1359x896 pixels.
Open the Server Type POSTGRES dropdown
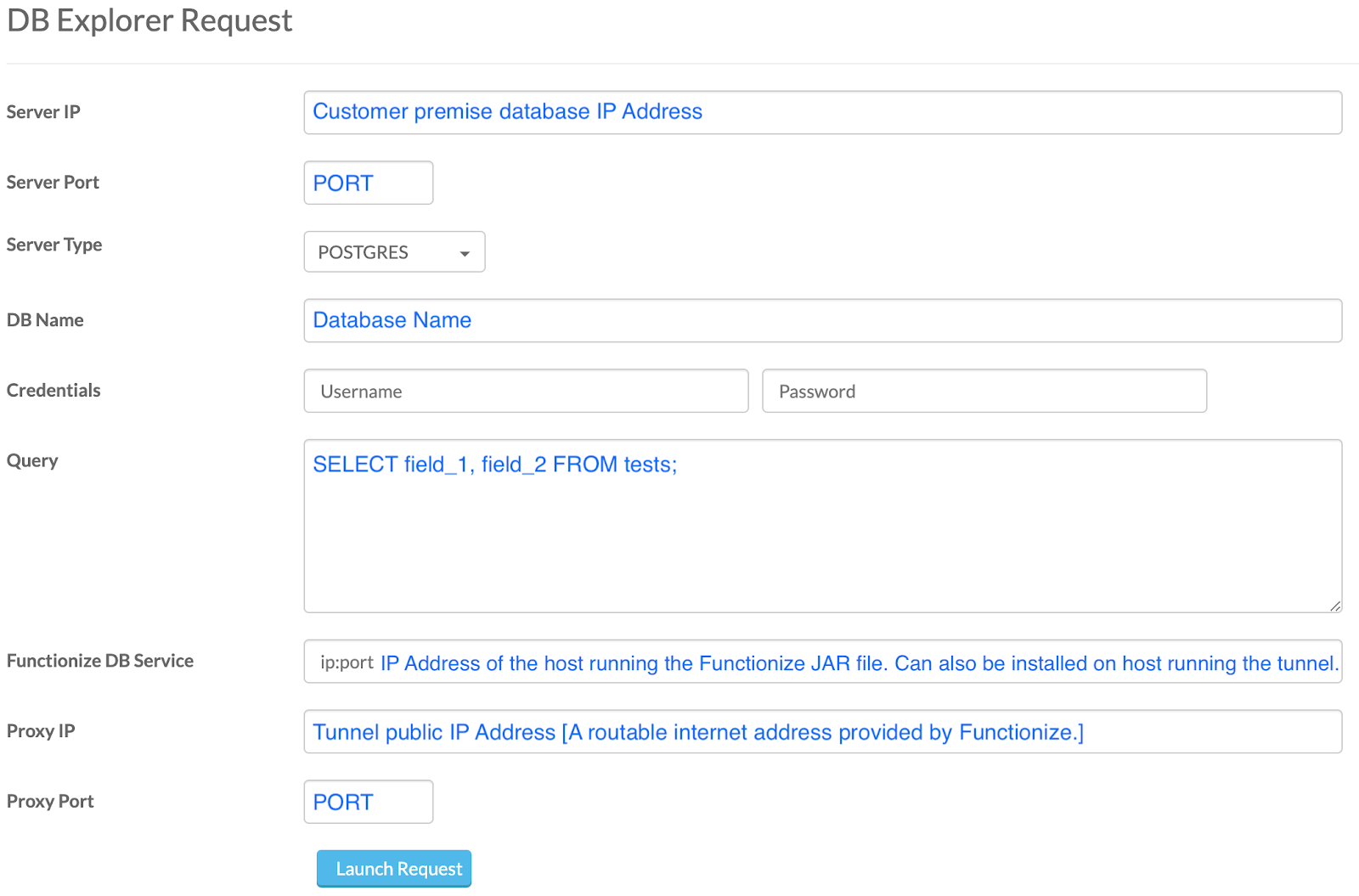pyautogui.click(x=394, y=252)
